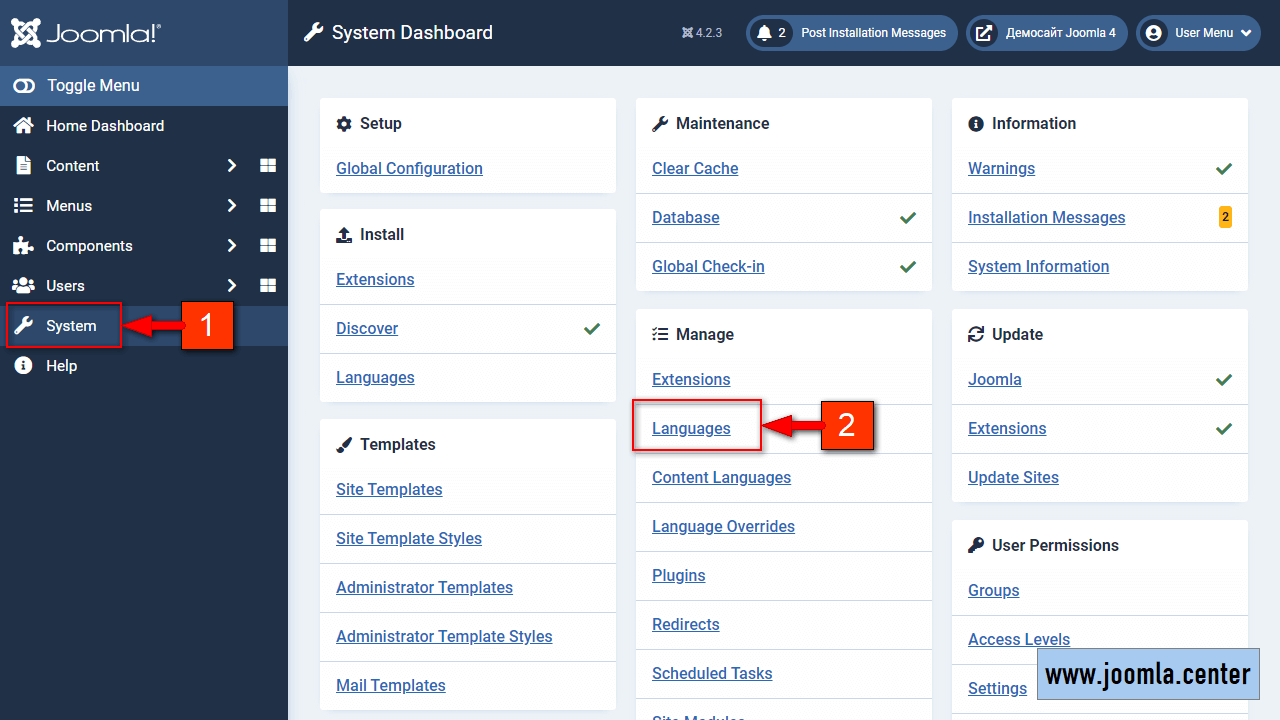Expand the Users submenu chevron

[x=231, y=286]
